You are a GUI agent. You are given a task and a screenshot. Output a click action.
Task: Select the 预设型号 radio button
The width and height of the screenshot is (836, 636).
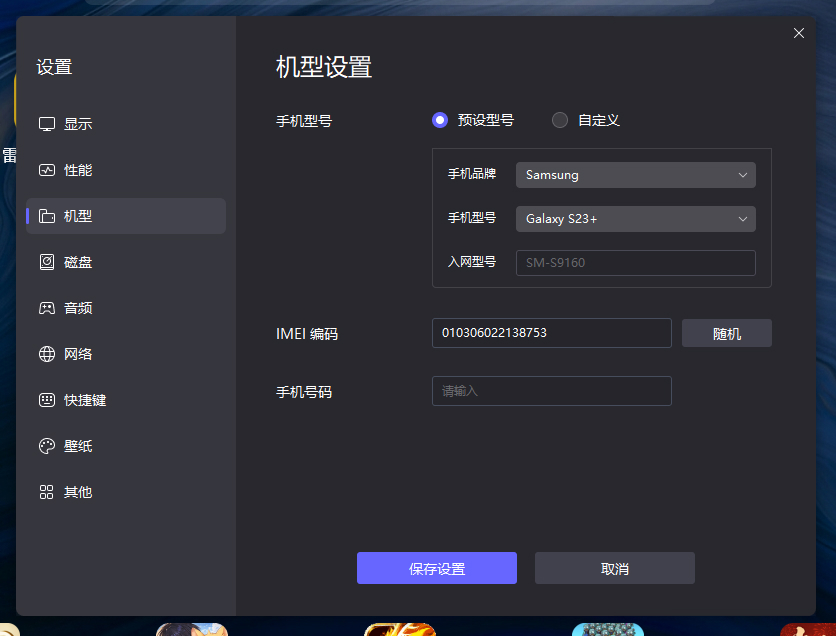click(439, 119)
